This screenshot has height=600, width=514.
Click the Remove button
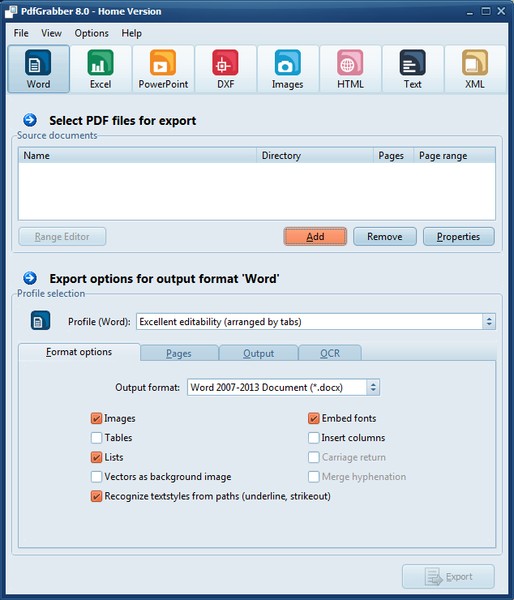click(385, 236)
